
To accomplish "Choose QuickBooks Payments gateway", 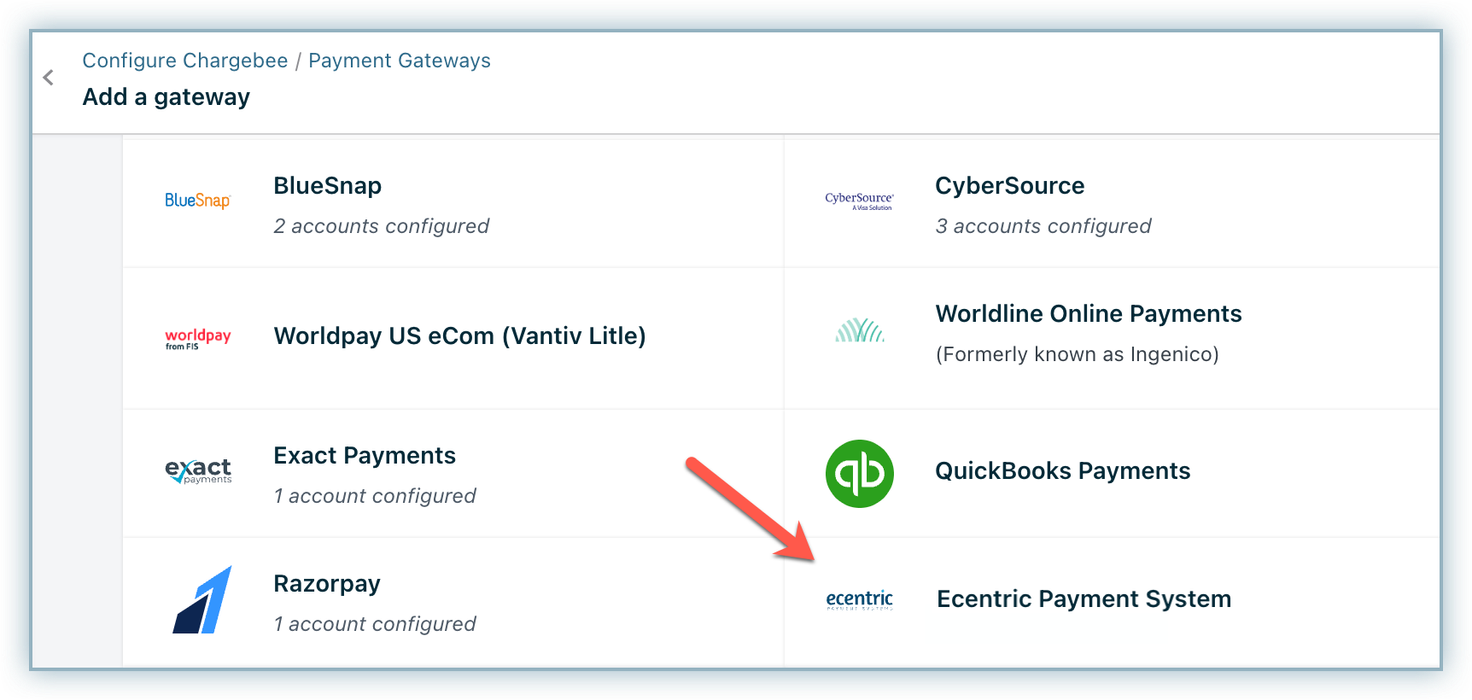I will point(1062,471).
